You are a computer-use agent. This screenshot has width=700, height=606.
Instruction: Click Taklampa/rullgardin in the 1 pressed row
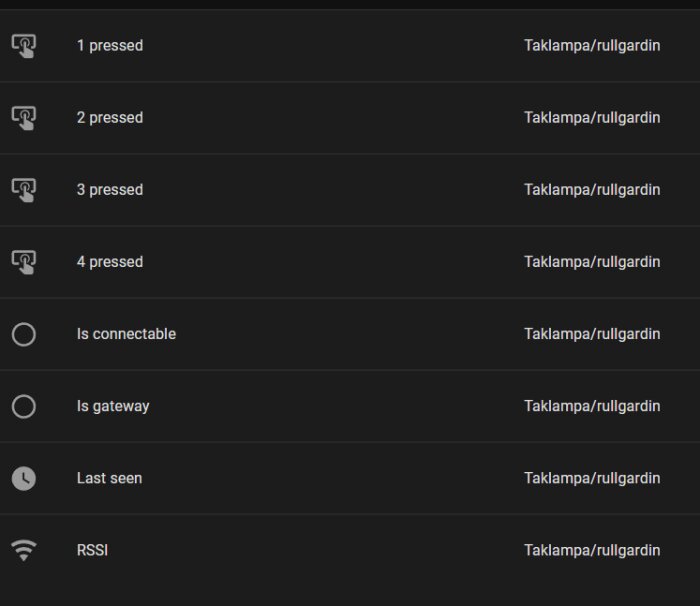coord(592,46)
